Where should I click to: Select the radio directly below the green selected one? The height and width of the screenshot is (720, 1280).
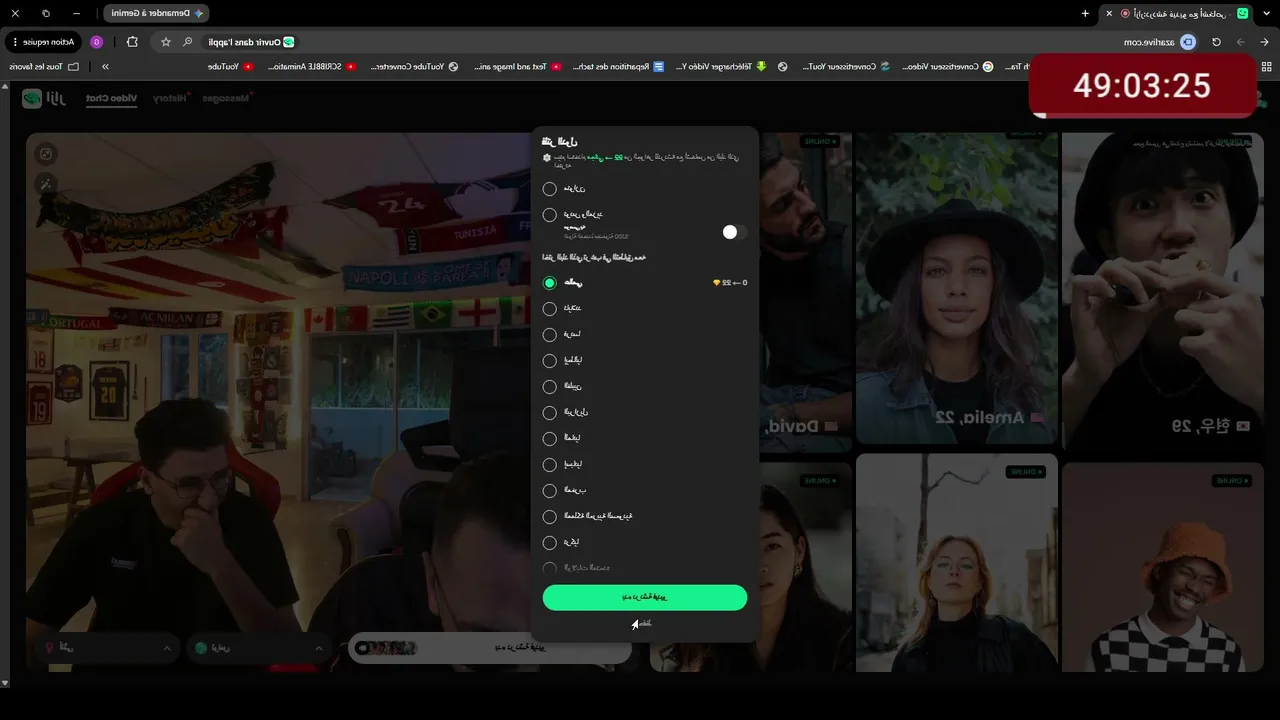pyautogui.click(x=549, y=309)
